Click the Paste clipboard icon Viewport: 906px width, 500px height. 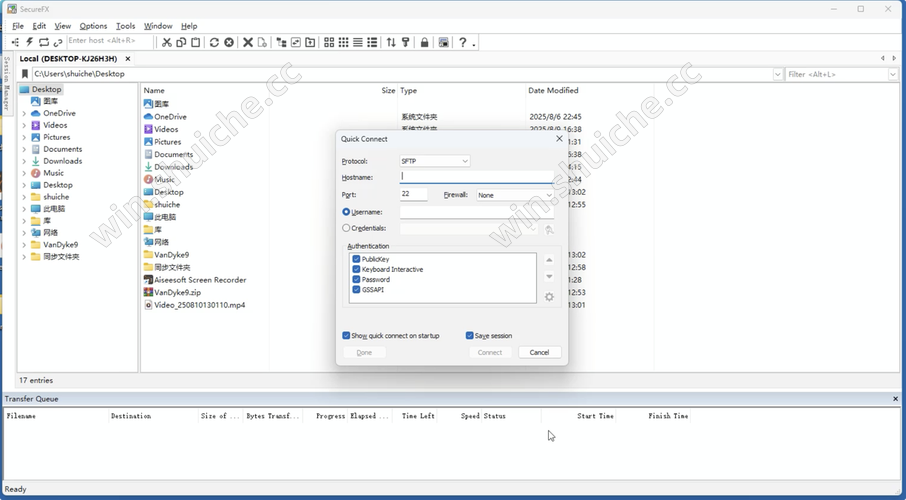click(195, 42)
